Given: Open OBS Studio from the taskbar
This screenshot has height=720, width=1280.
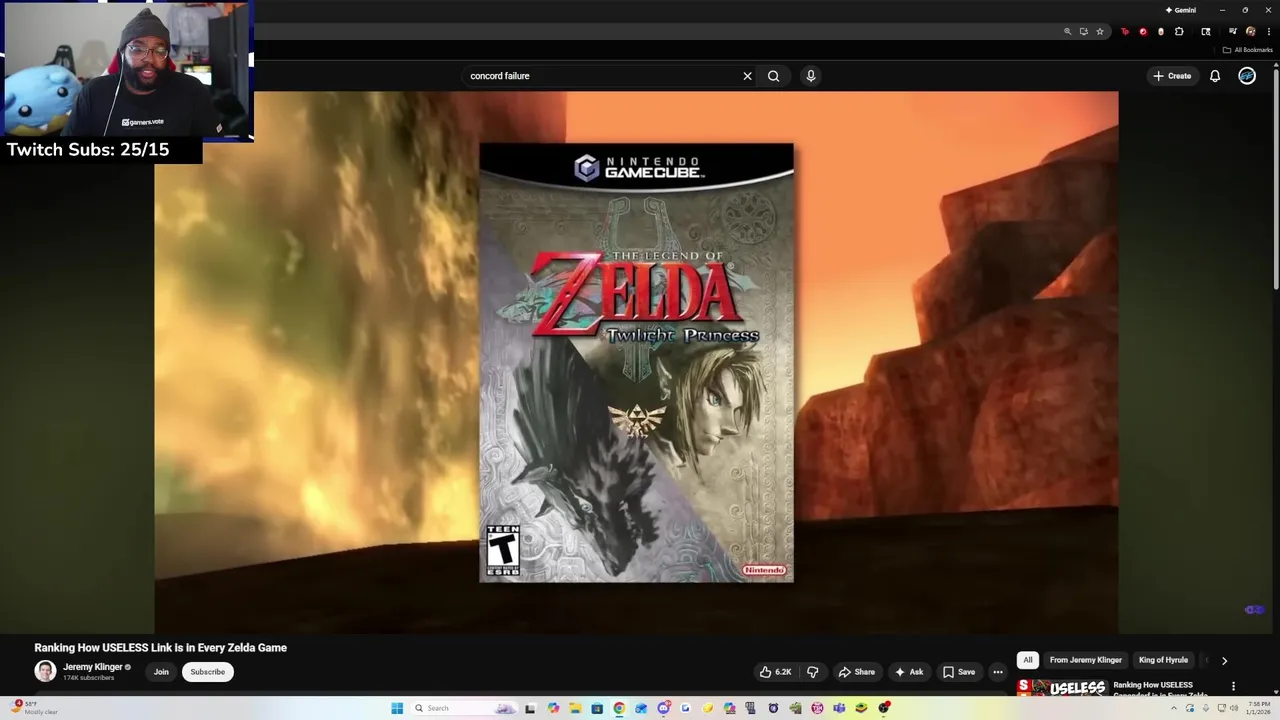Looking at the screenshot, I should [884, 708].
